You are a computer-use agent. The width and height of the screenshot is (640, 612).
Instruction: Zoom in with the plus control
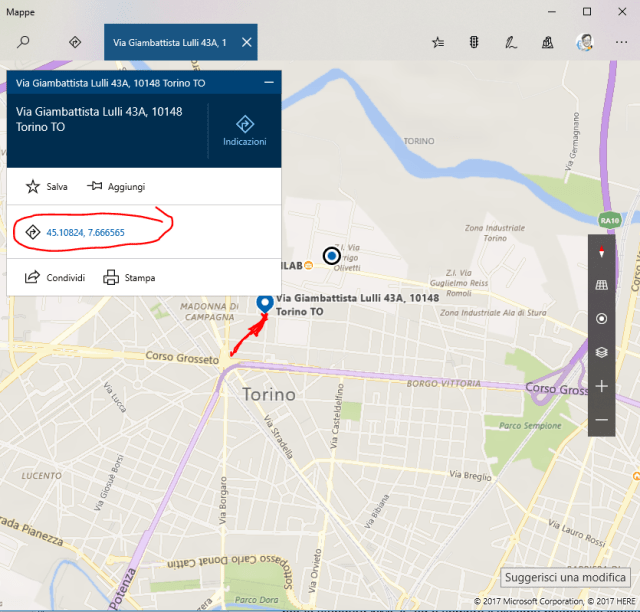click(x=601, y=386)
